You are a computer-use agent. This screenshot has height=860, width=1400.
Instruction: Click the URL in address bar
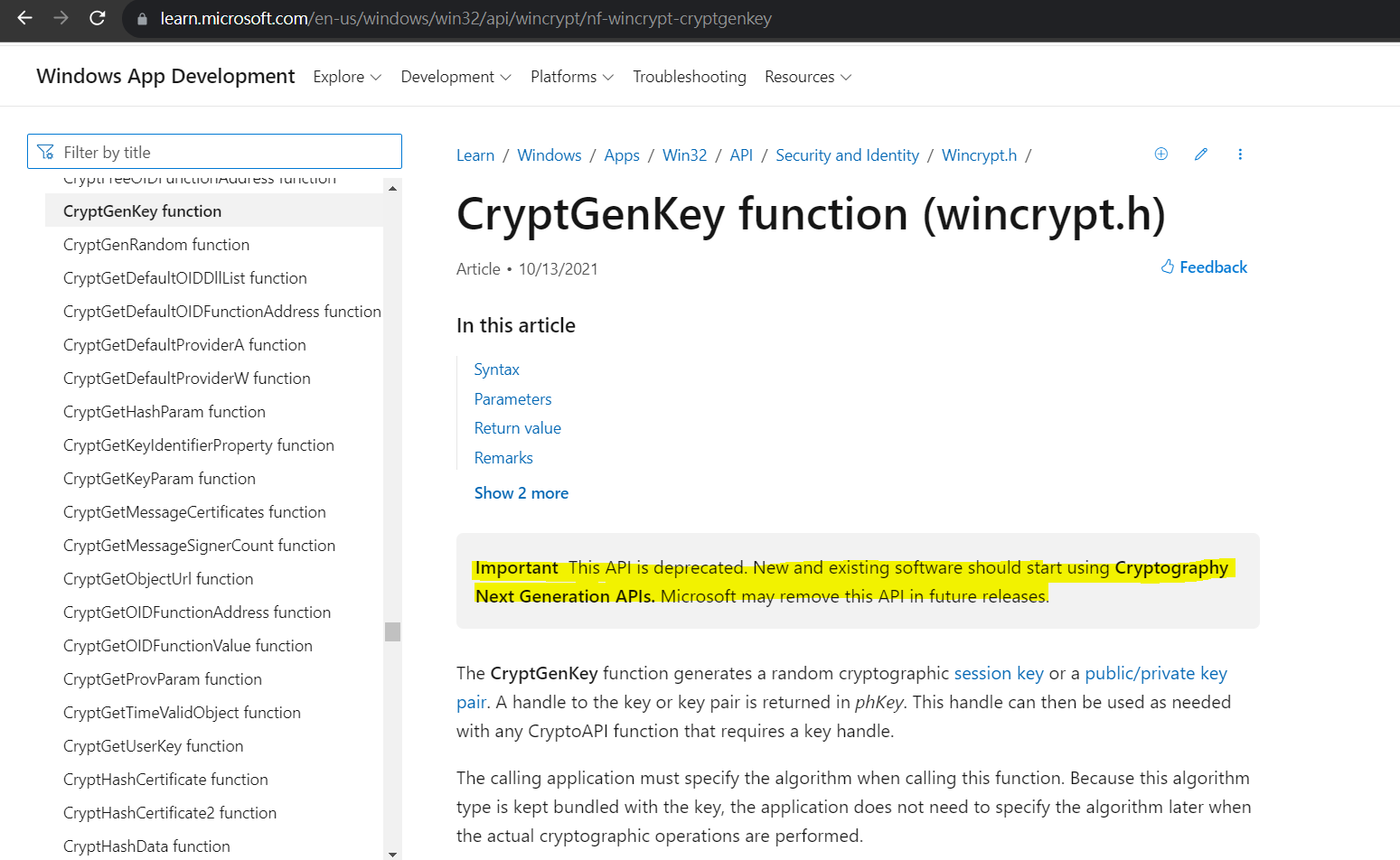point(465,19)
